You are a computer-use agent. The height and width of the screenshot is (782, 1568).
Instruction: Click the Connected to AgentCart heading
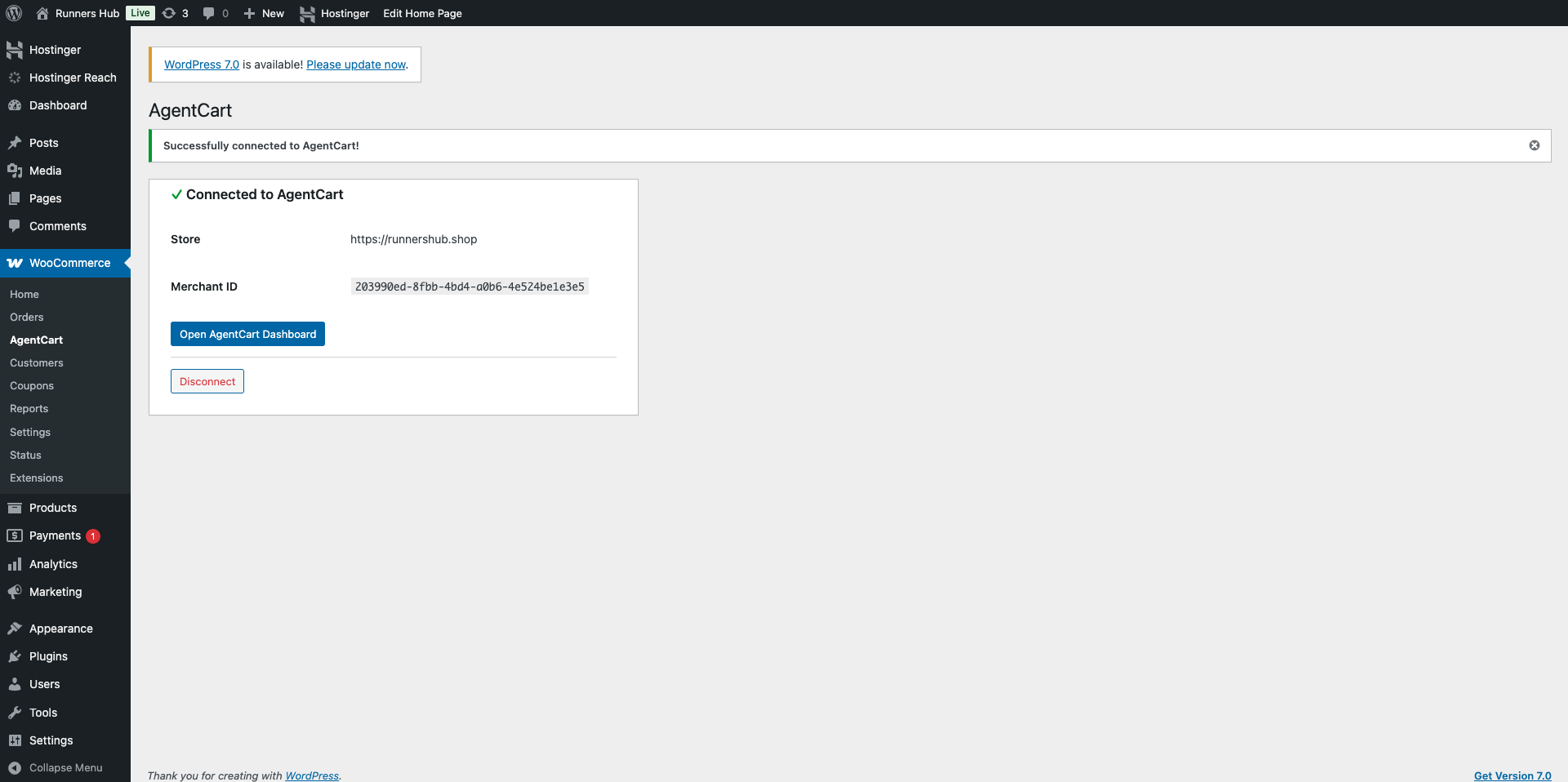[x=265, y=194]
